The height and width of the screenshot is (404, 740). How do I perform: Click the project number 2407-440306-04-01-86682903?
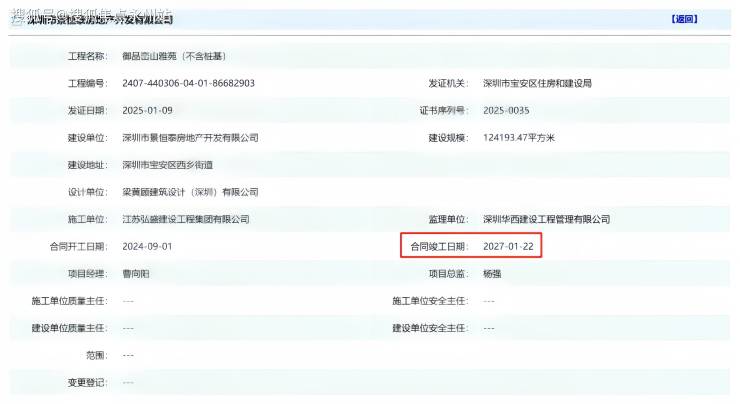(x=188, y=84)
